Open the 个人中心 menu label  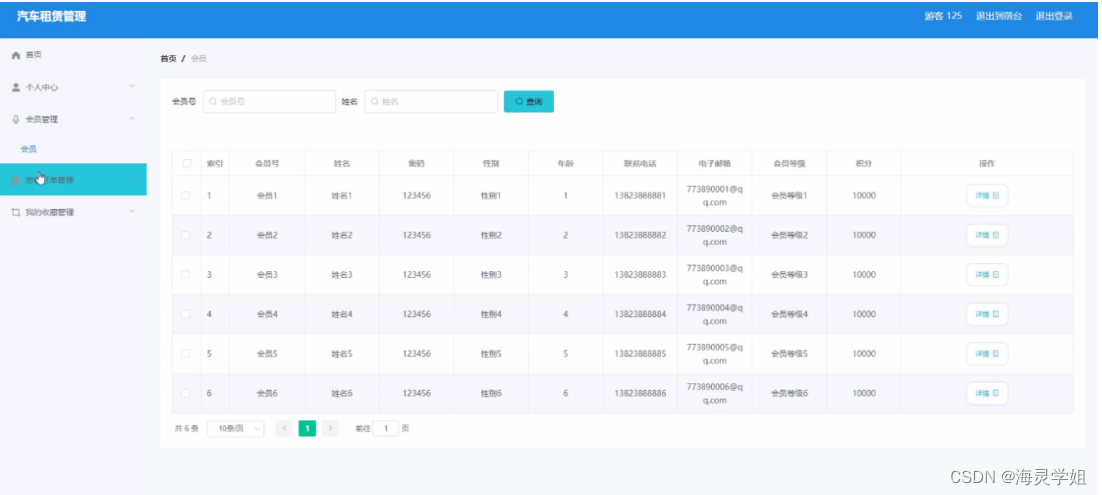pos(42,87)
